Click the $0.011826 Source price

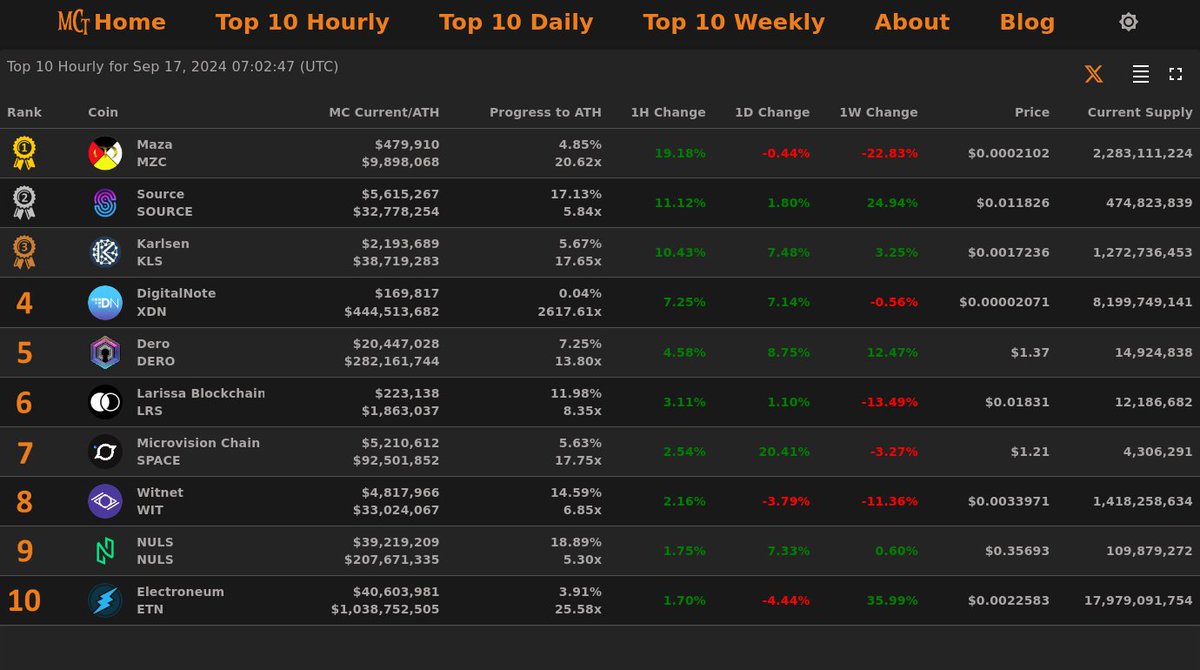(x=1013, y=203)
